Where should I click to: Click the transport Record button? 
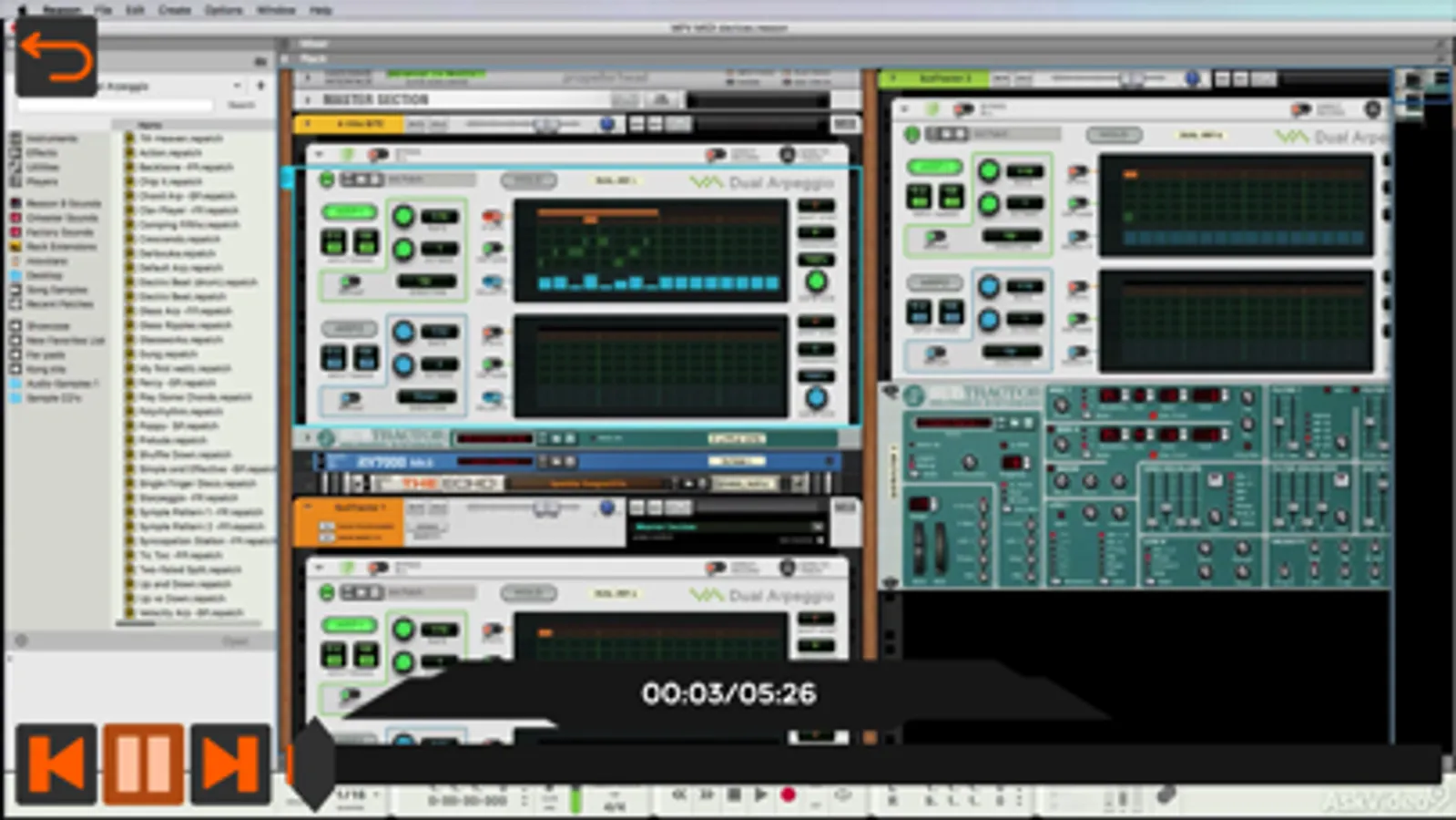789,794
